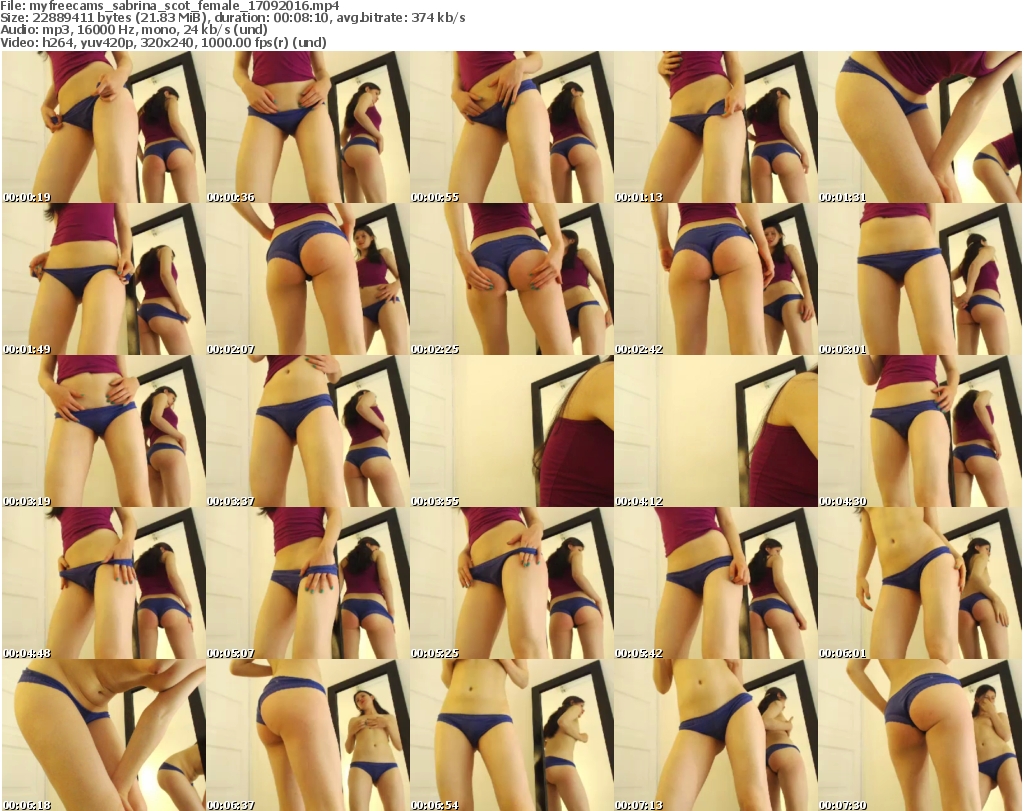Select the frame at 00:00:36
The height and width of the screenshot is (811, 1024).
307,127
